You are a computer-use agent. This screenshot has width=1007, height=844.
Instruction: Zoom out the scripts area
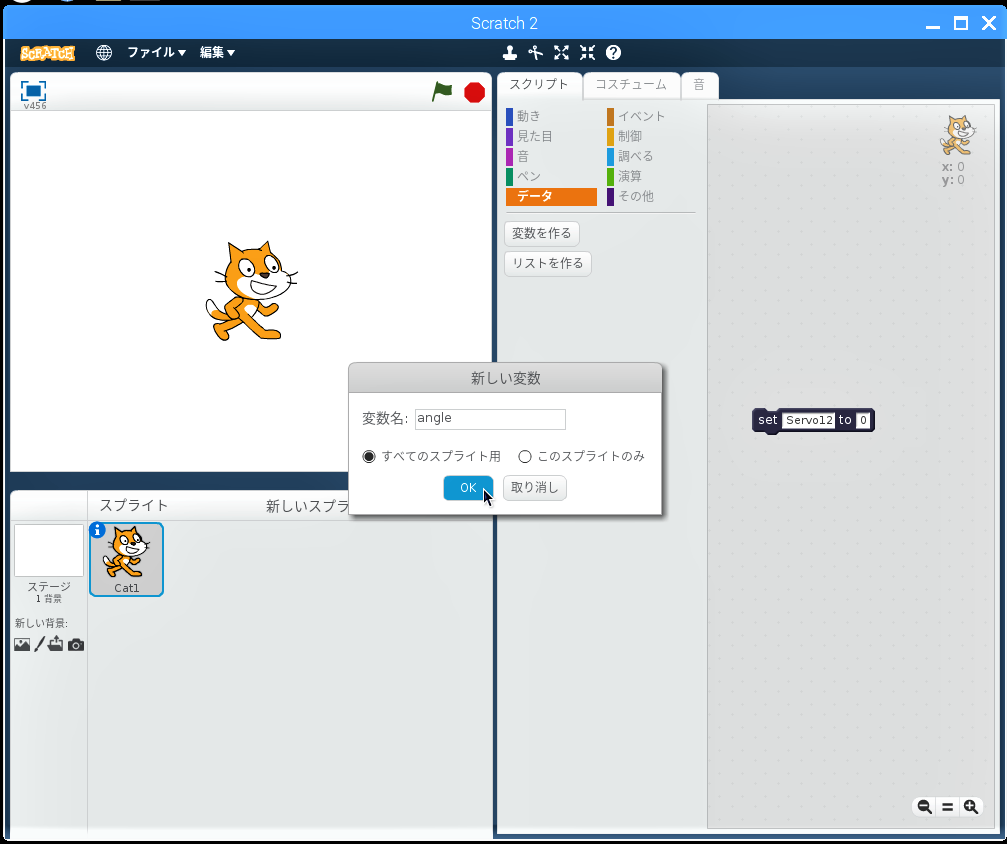coord(924,807)
